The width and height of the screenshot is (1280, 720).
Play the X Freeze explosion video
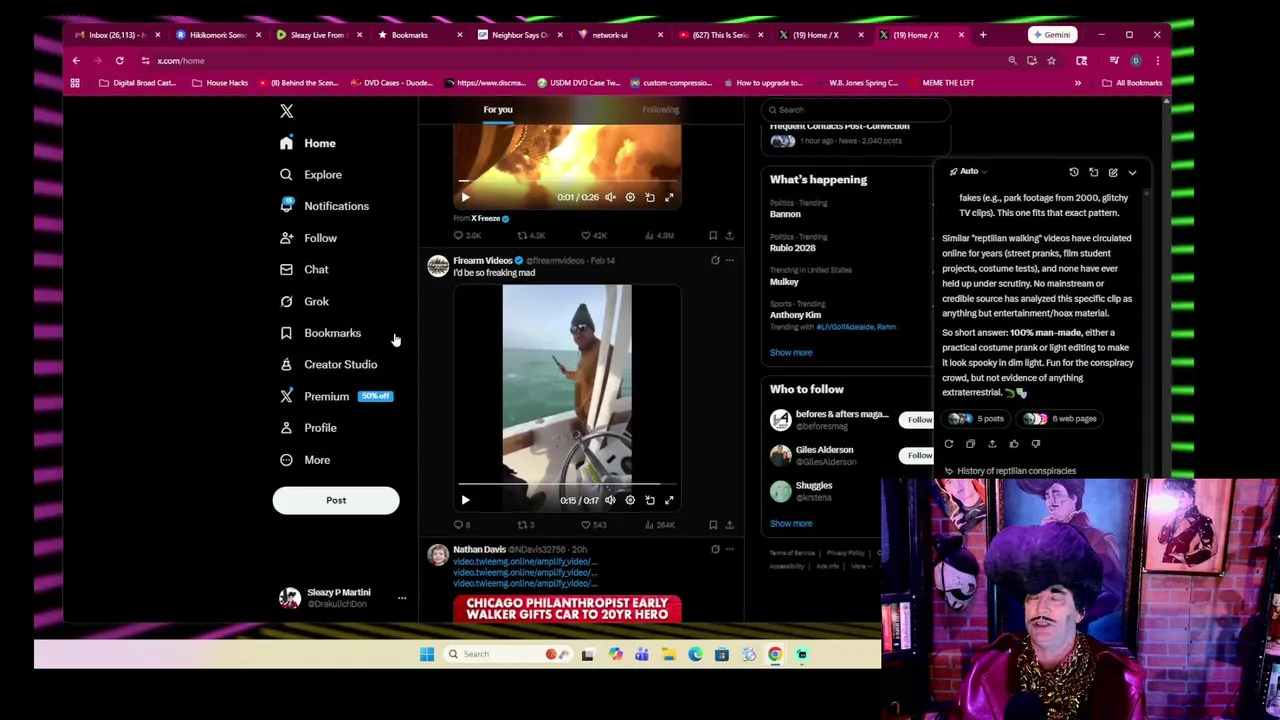point(465,198)
